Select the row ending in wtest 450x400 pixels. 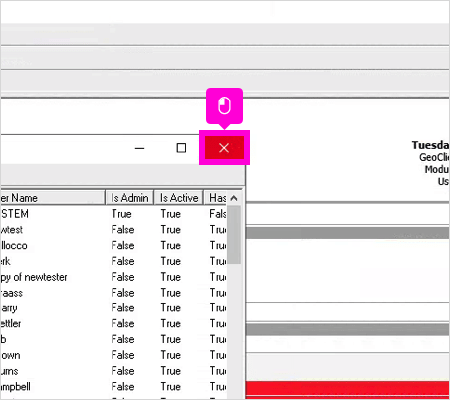pyautogui.click(x=113, y=230)
